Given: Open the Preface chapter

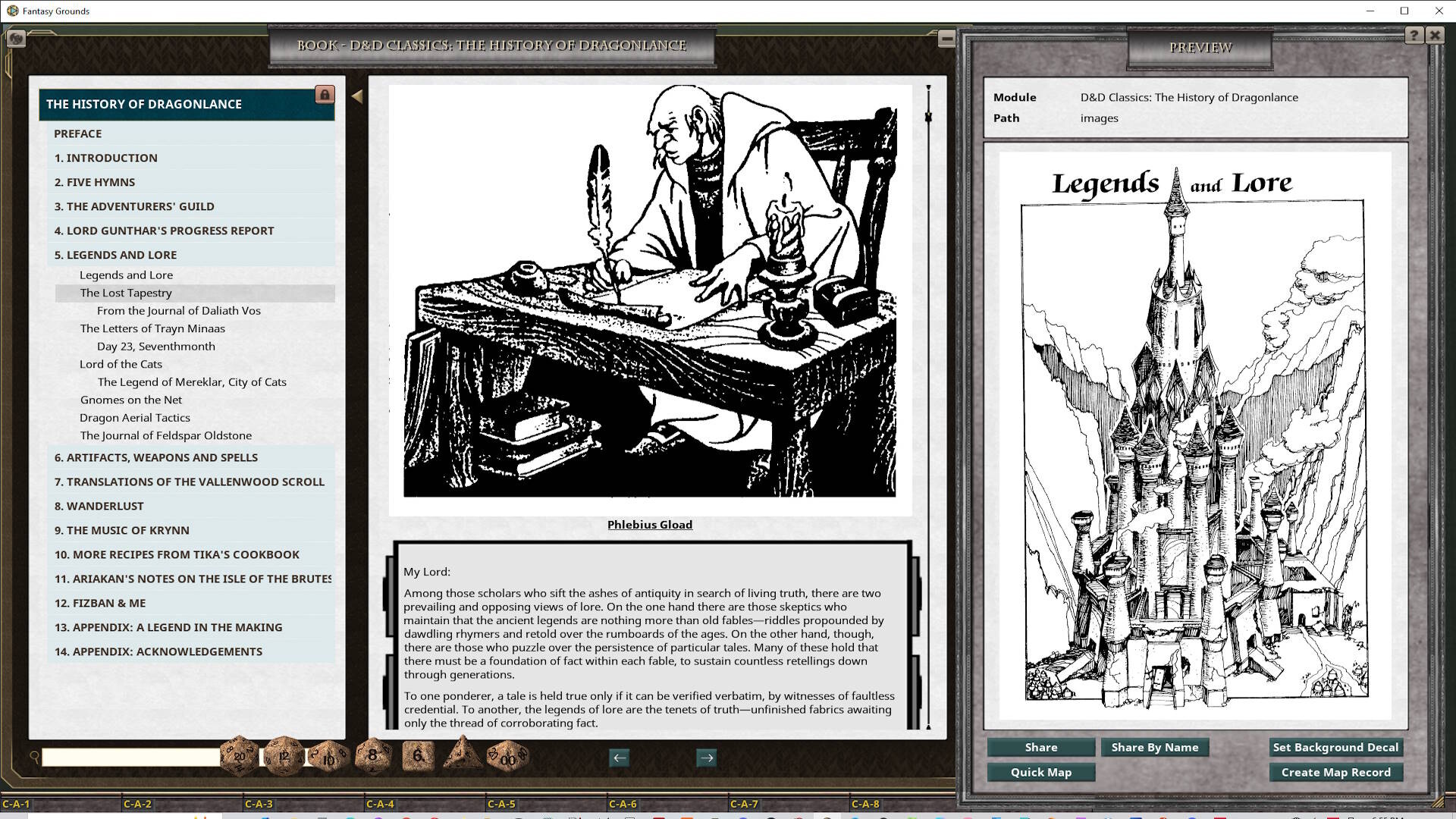Looking at the screenshot, I should point(190,133).
